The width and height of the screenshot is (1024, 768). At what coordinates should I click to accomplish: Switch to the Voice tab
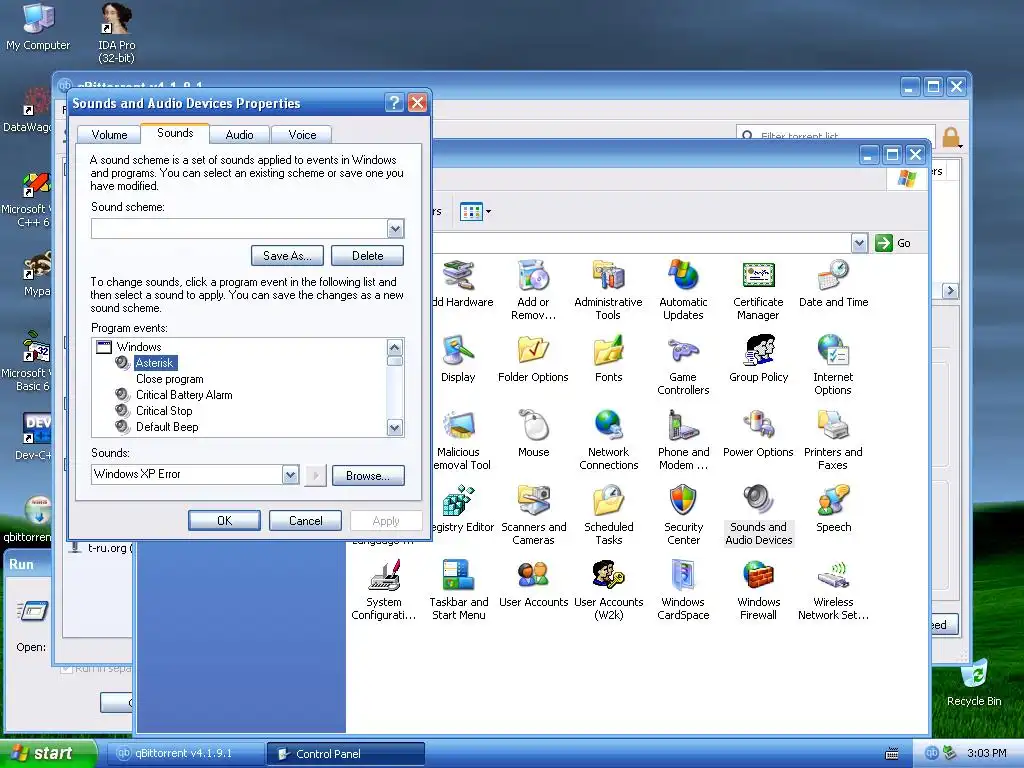[302, 135]
